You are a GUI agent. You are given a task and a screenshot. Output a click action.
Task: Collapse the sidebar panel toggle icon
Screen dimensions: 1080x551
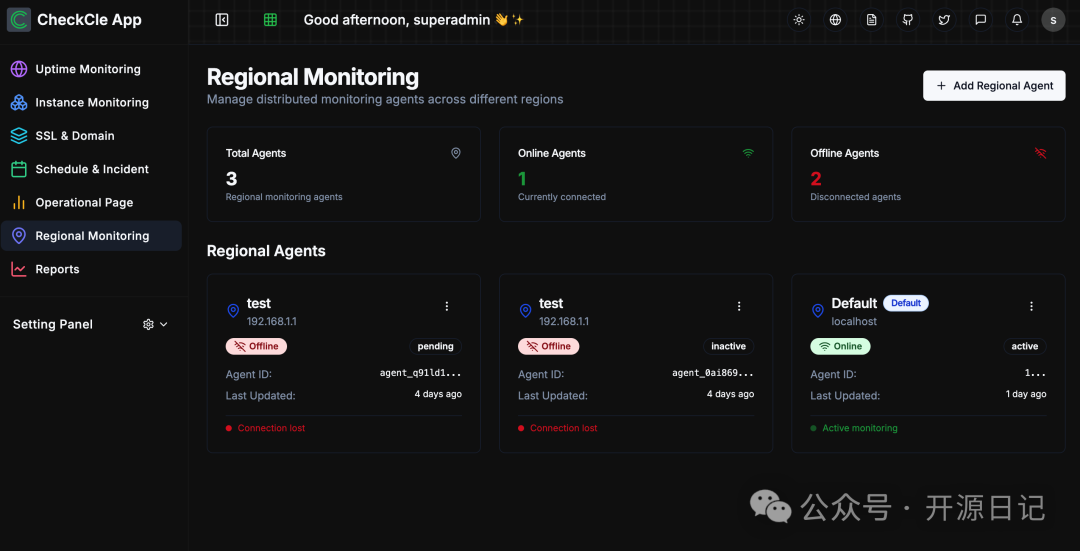point(222,20)
